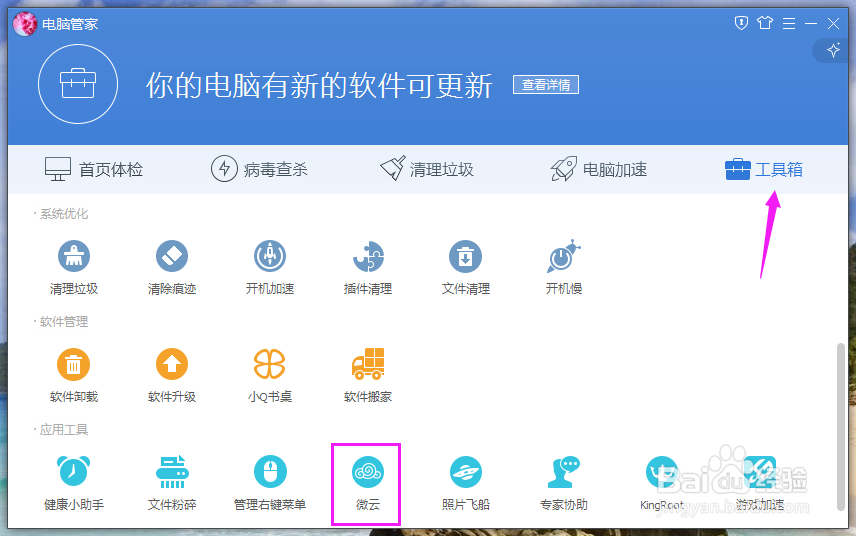Viewport: 856px width, 536px height.
Task: Click the 查看详情 button
Action: coord(546,85)
